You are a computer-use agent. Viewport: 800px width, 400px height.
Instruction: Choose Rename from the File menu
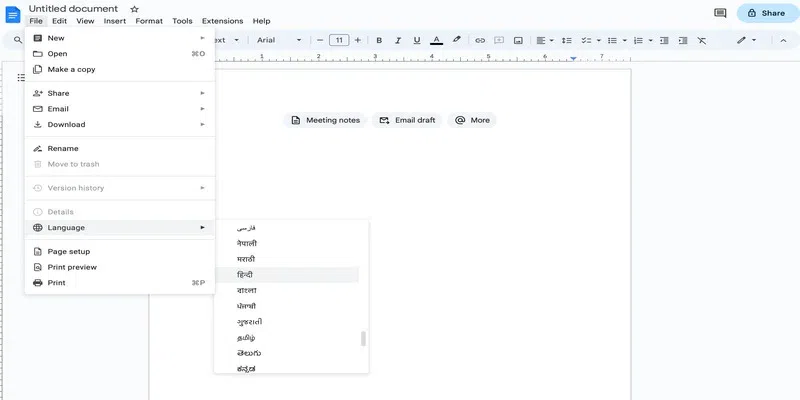point(119,148)
